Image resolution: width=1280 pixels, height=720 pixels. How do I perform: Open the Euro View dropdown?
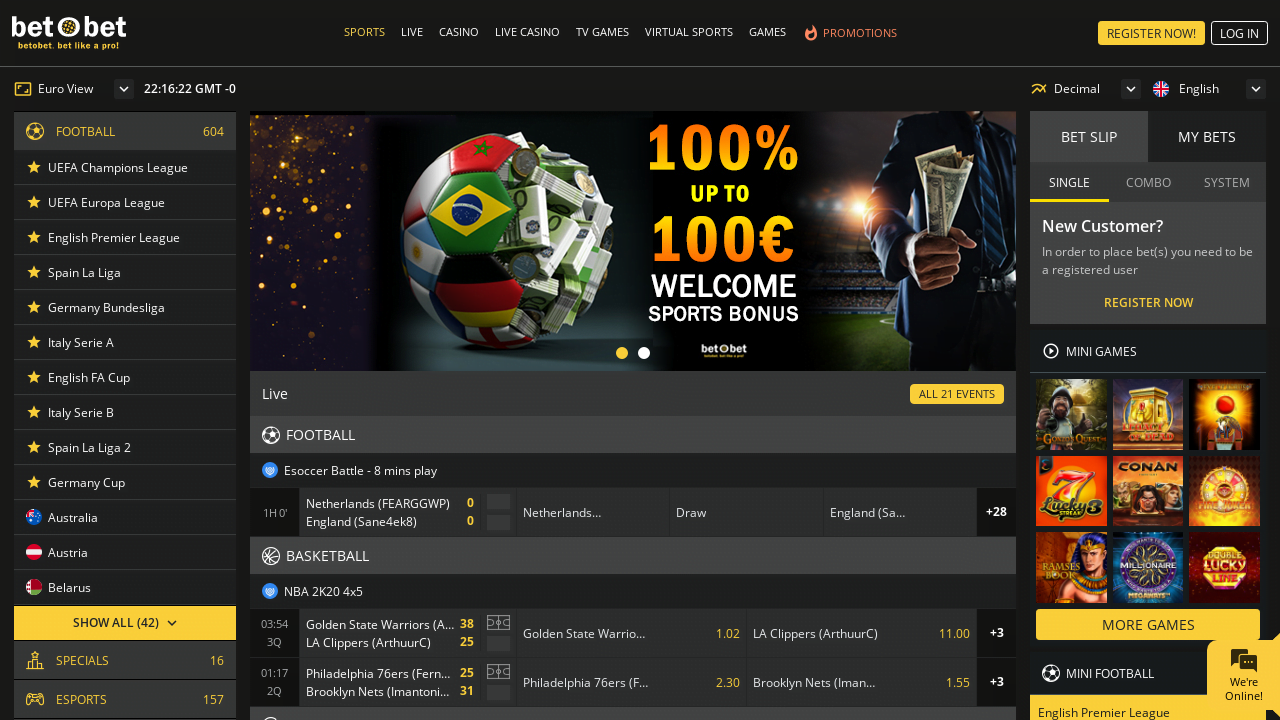pos(124,89)
